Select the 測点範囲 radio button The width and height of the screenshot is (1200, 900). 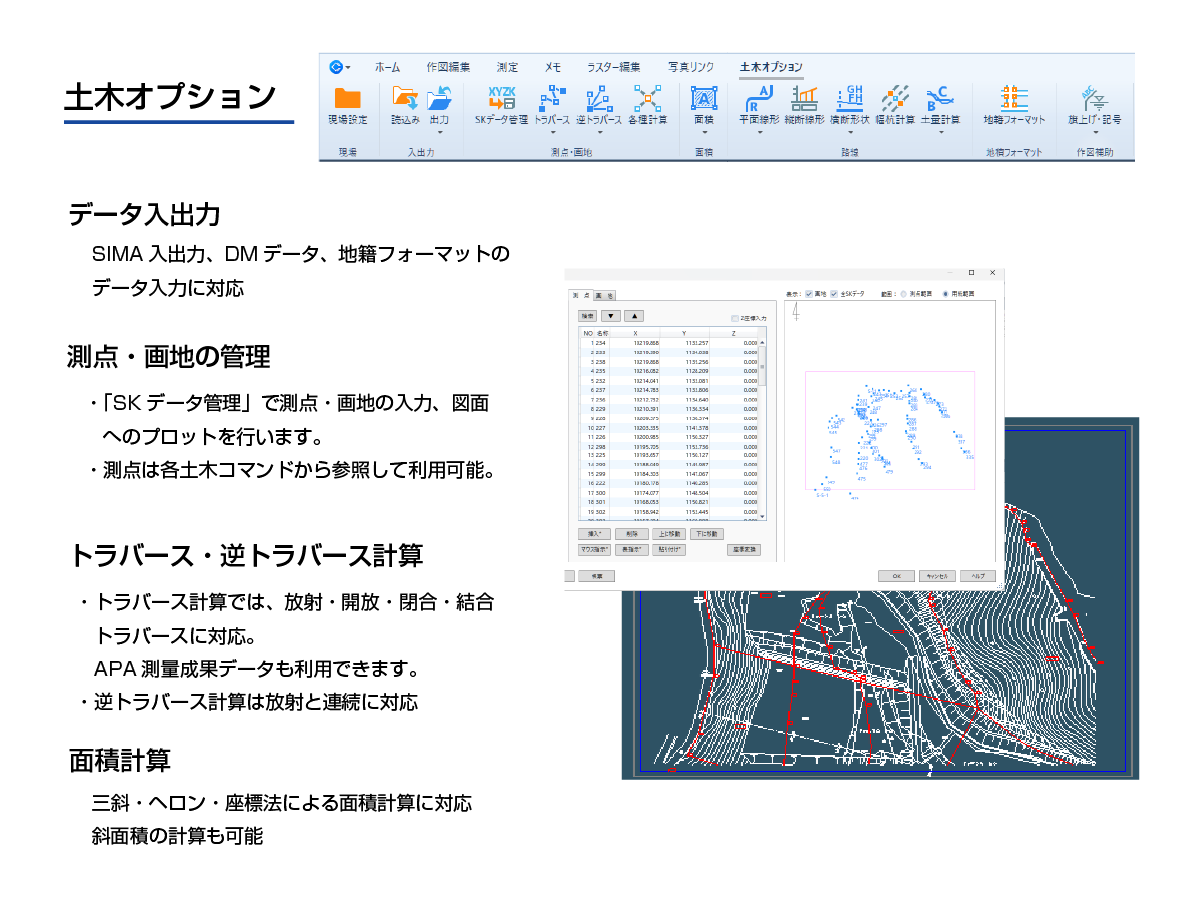904,294
